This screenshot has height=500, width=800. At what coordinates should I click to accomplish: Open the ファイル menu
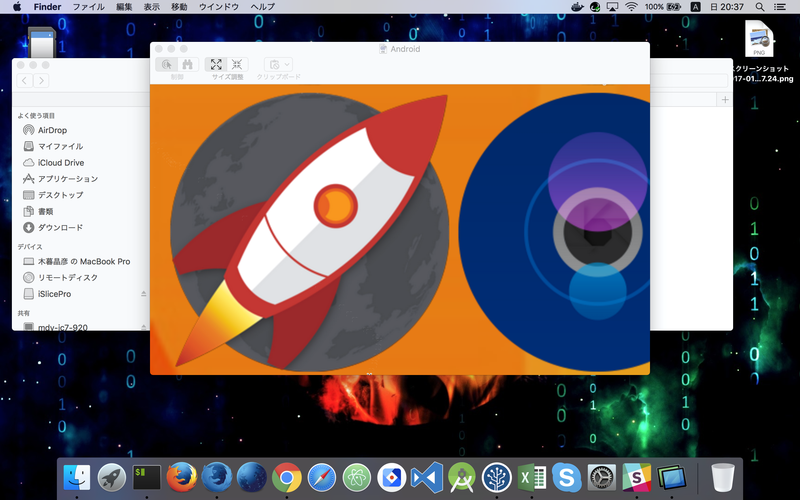point(88,7)
